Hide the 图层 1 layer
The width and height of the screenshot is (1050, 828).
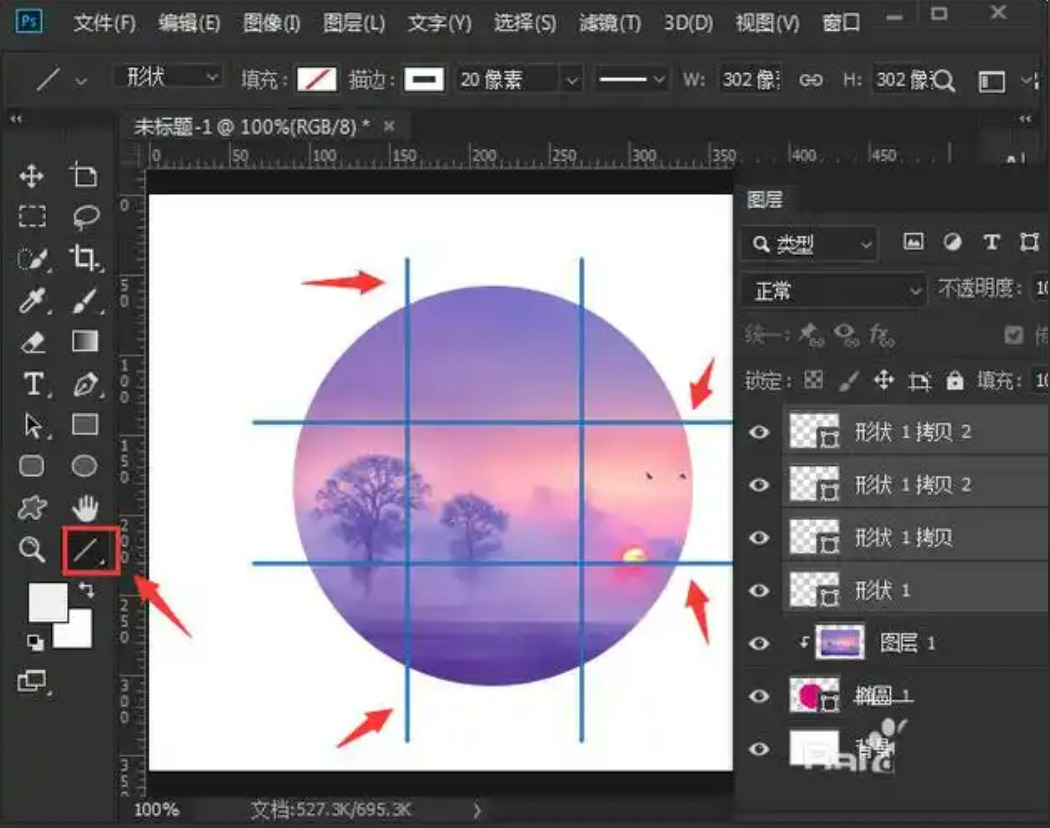coord(759,643)
